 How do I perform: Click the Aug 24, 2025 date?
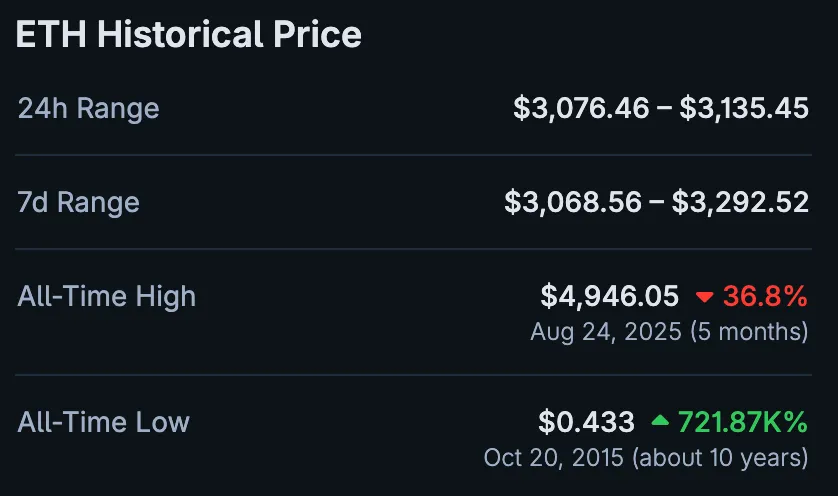(x=606, y=331)
